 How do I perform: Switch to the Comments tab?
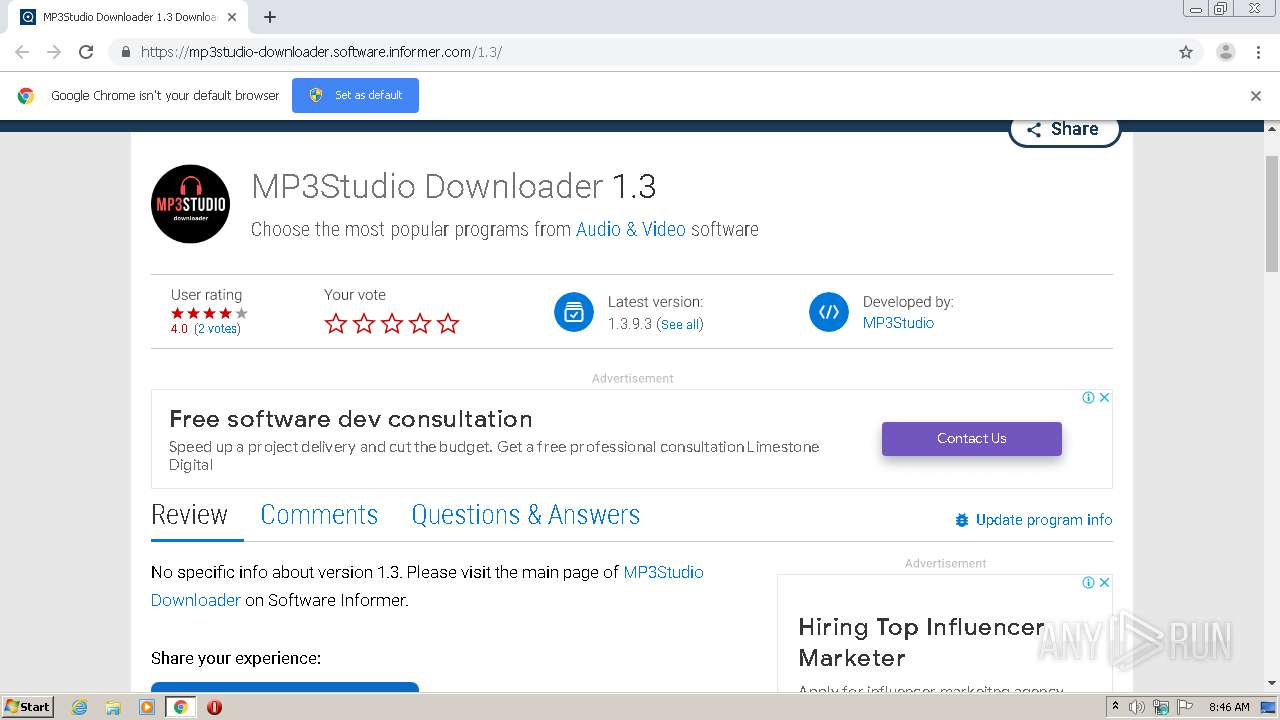coord(319,515)
